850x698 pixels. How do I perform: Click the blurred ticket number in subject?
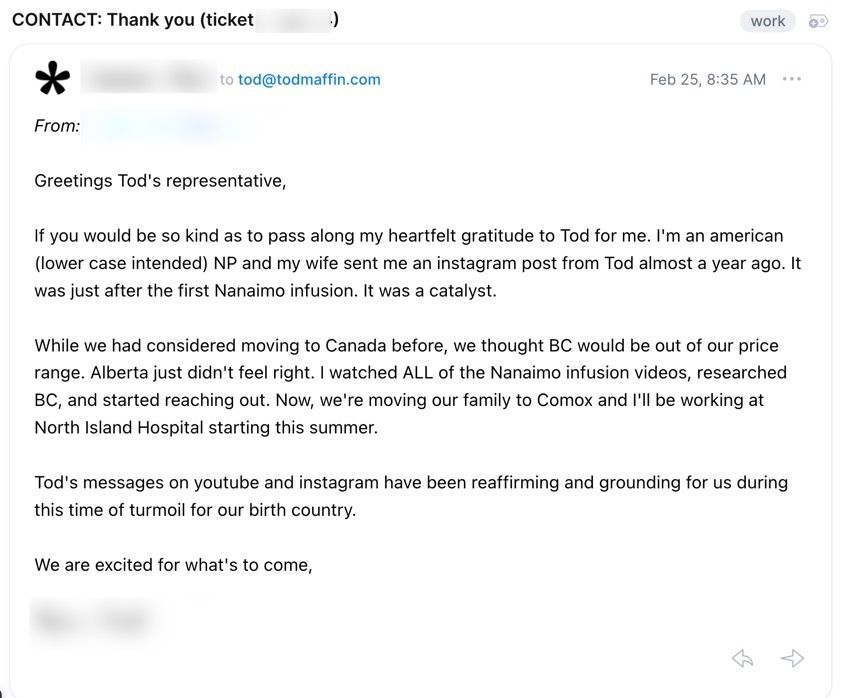pos(294,20)
